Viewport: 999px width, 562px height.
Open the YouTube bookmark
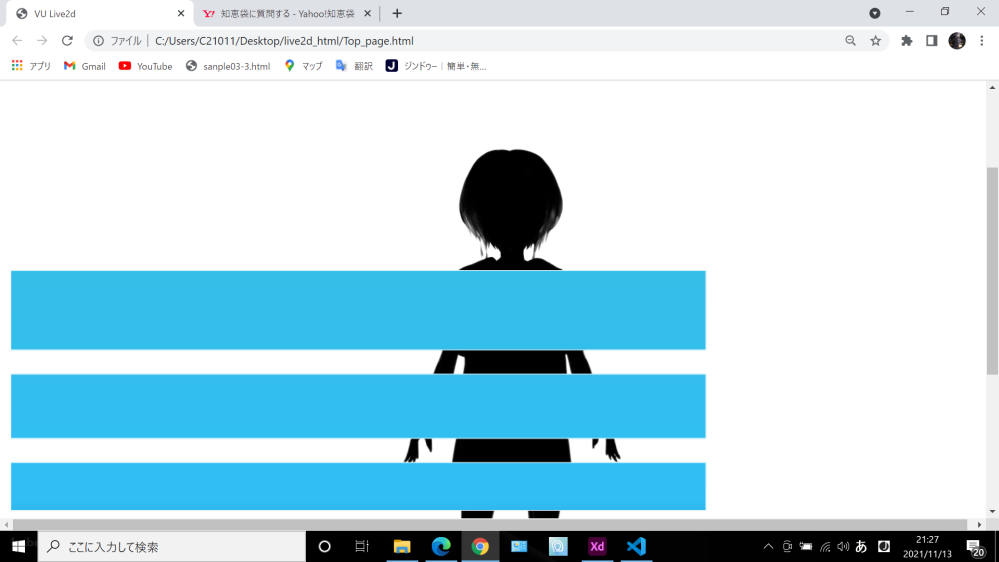tap(145, 66)
